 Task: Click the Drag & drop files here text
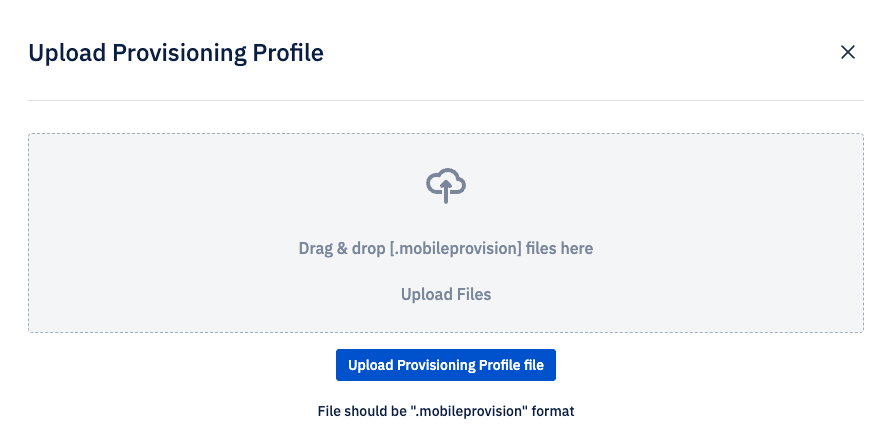(x=446, y=248)
